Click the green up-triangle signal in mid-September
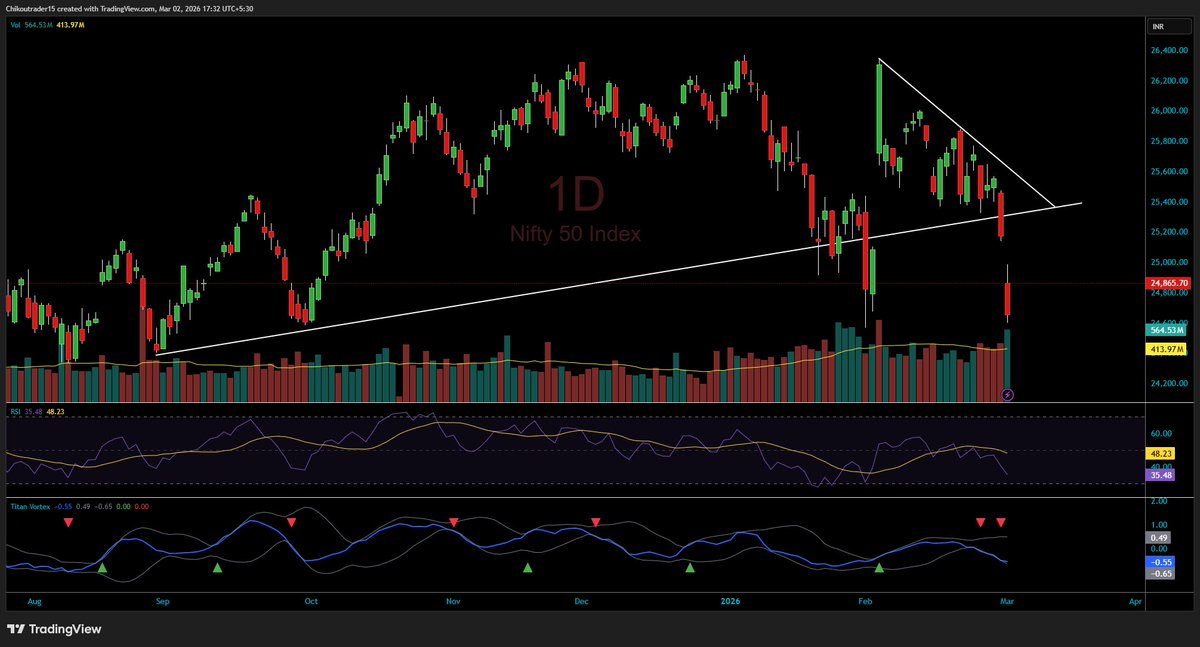This screenshot has height=647, width=1200. (217, 568)
